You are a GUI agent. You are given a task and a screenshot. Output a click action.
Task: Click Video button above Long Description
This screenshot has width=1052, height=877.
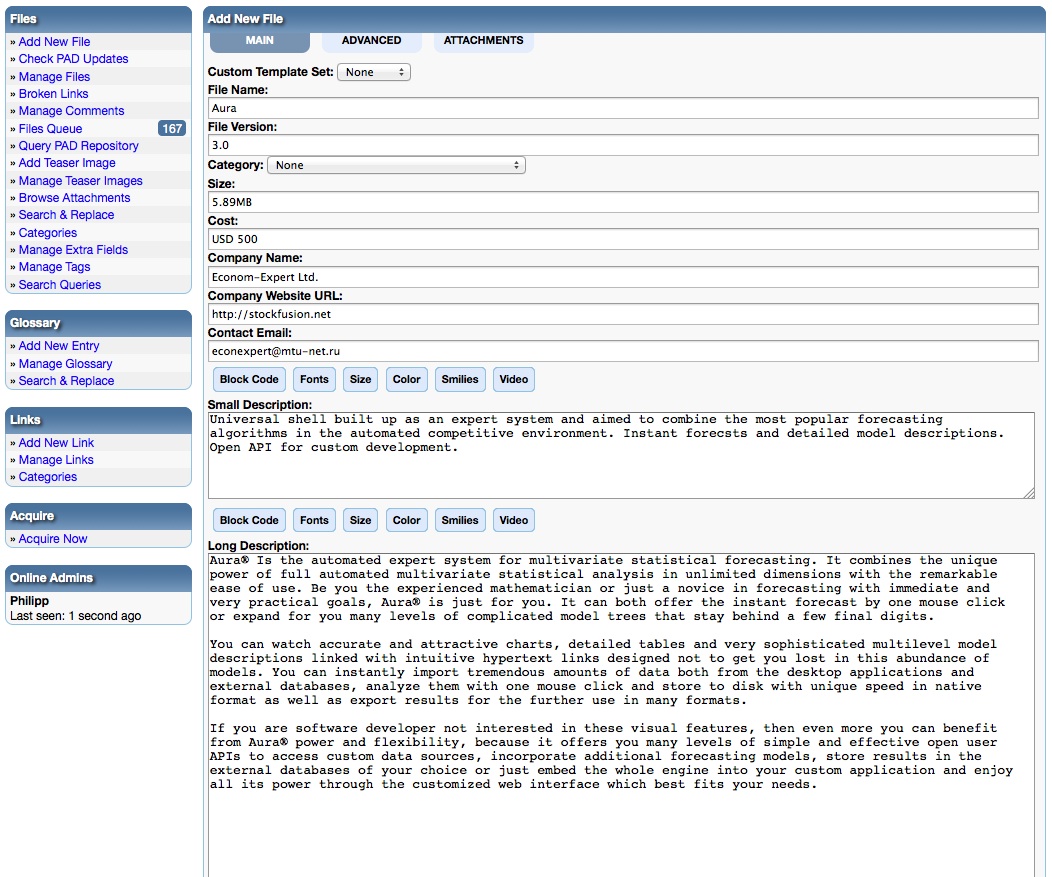(513, 520)
